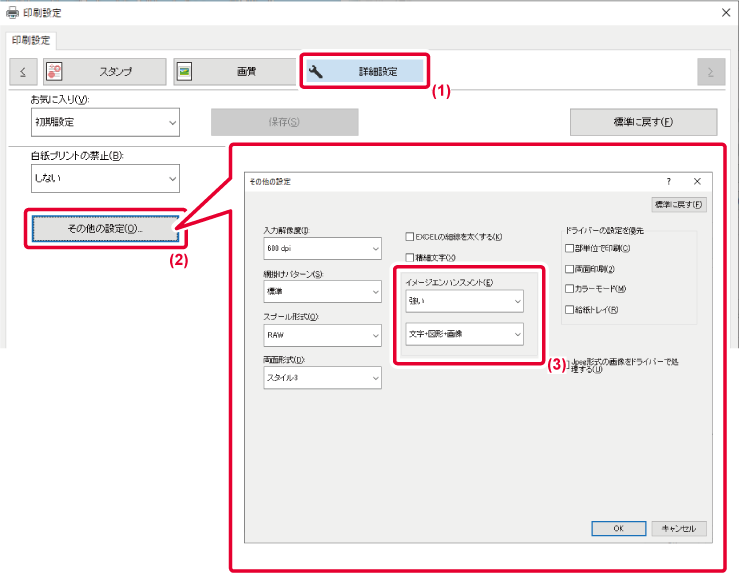This screenshot has height=577, width=739.
Task: Enable the 精細文字 checkbox
Action: click(x=410, y=257)
